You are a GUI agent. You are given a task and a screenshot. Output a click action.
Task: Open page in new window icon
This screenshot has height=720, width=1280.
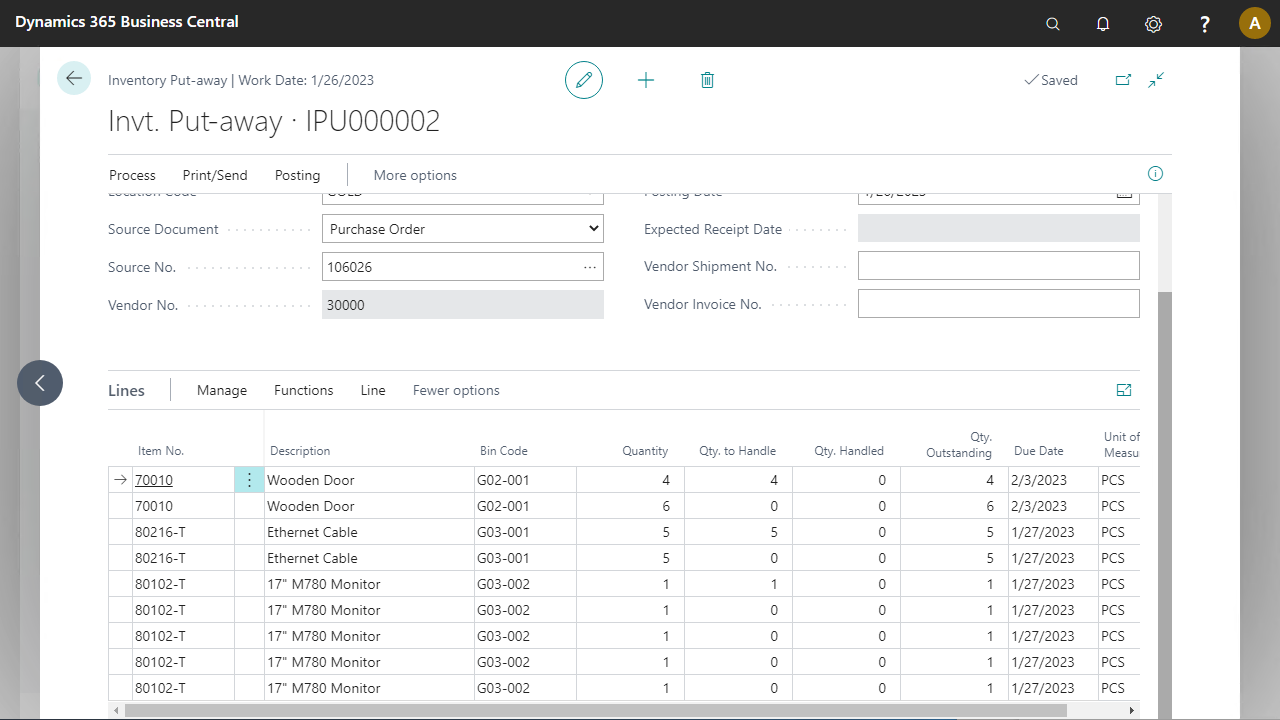click(x=1123, y=80)
